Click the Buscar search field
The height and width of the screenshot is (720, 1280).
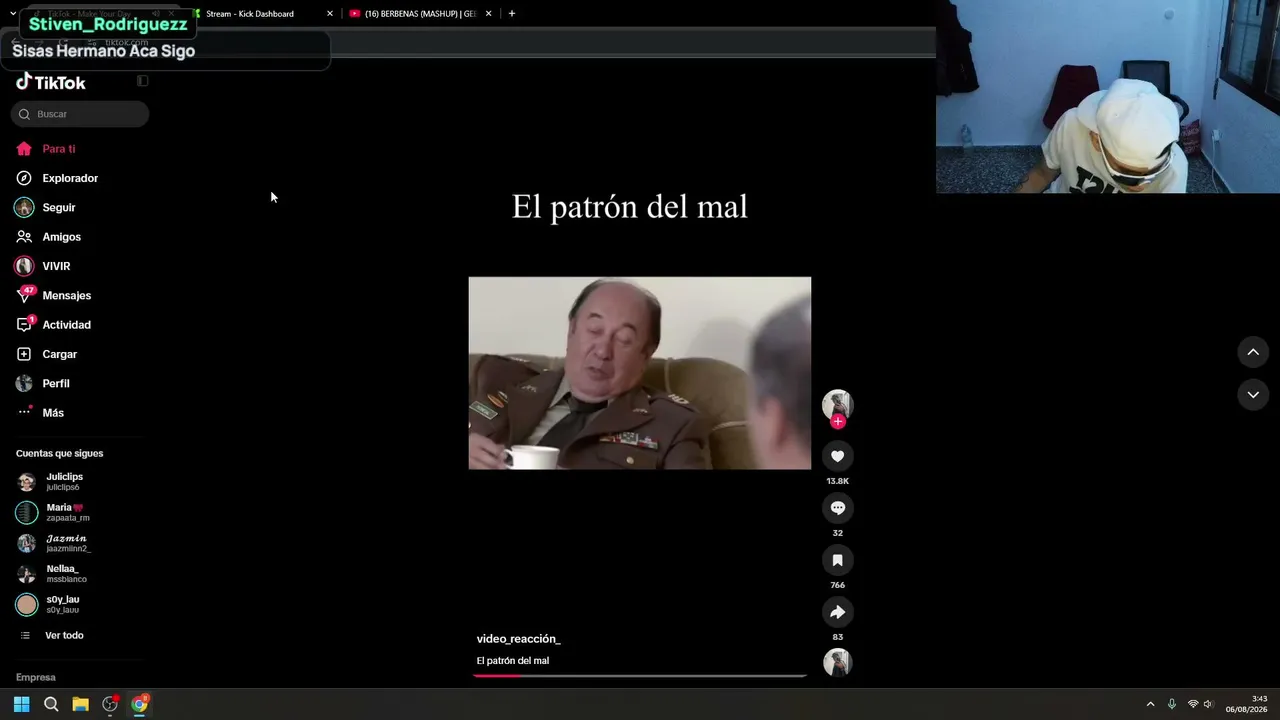tap(80, 114)
